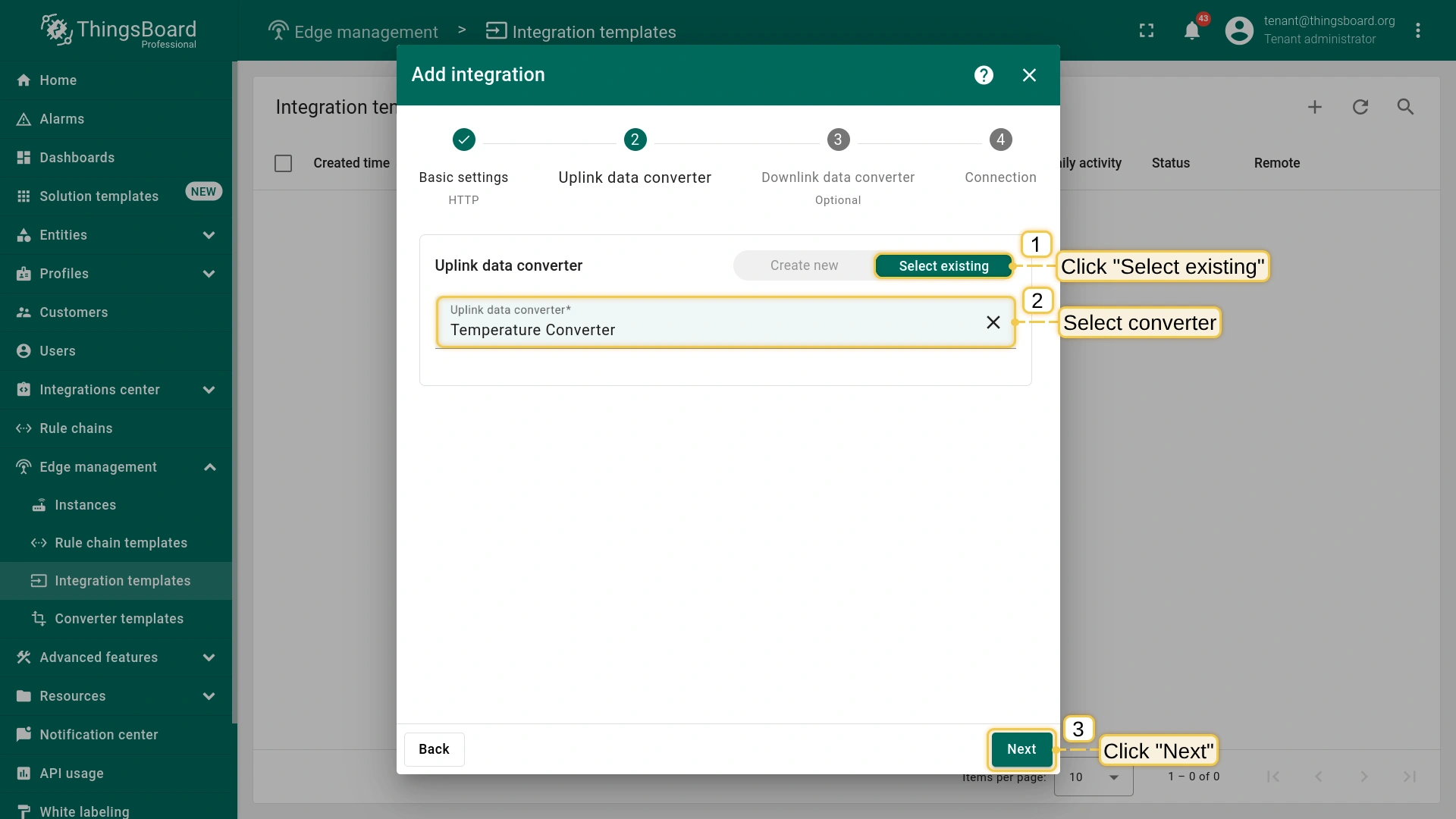Click the Next button
Viewport: 1456px width, 819px height.
pos(1021,749)
